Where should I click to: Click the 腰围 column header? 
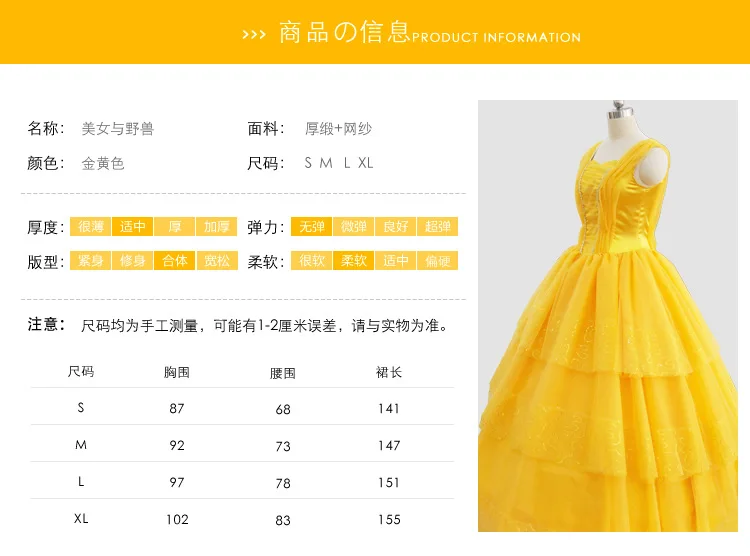coord(283,373)
